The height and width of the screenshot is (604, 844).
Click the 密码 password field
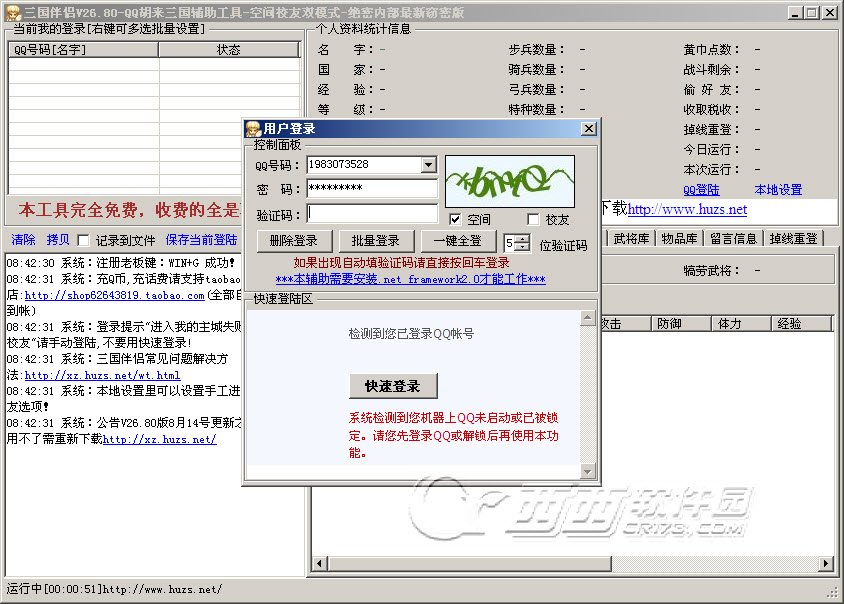372,188
